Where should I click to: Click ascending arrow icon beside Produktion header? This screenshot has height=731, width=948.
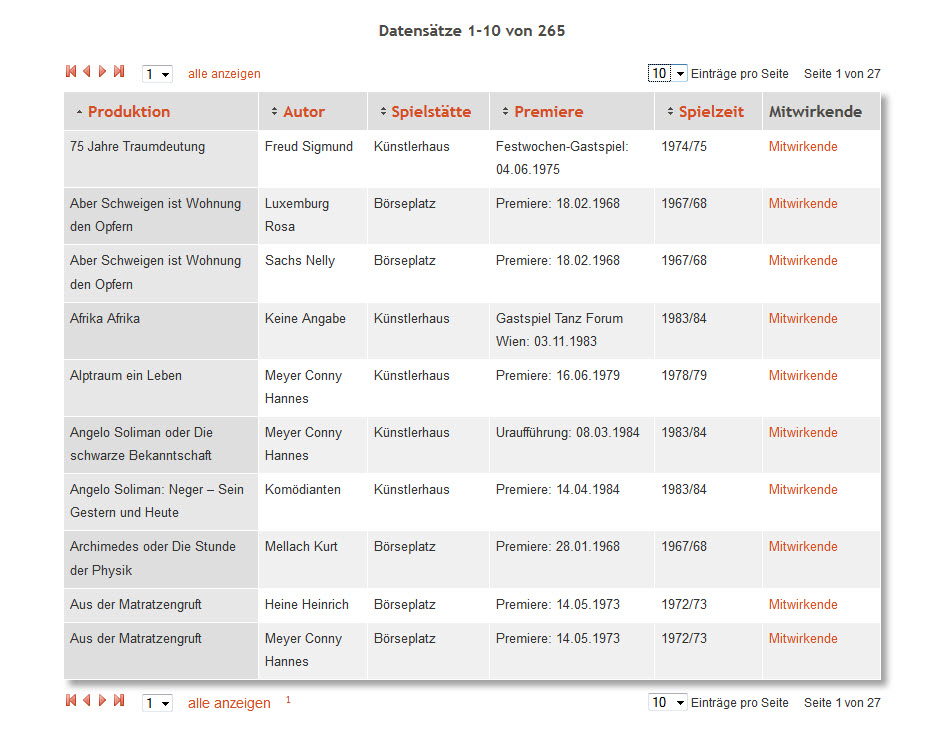coord(79,112)
